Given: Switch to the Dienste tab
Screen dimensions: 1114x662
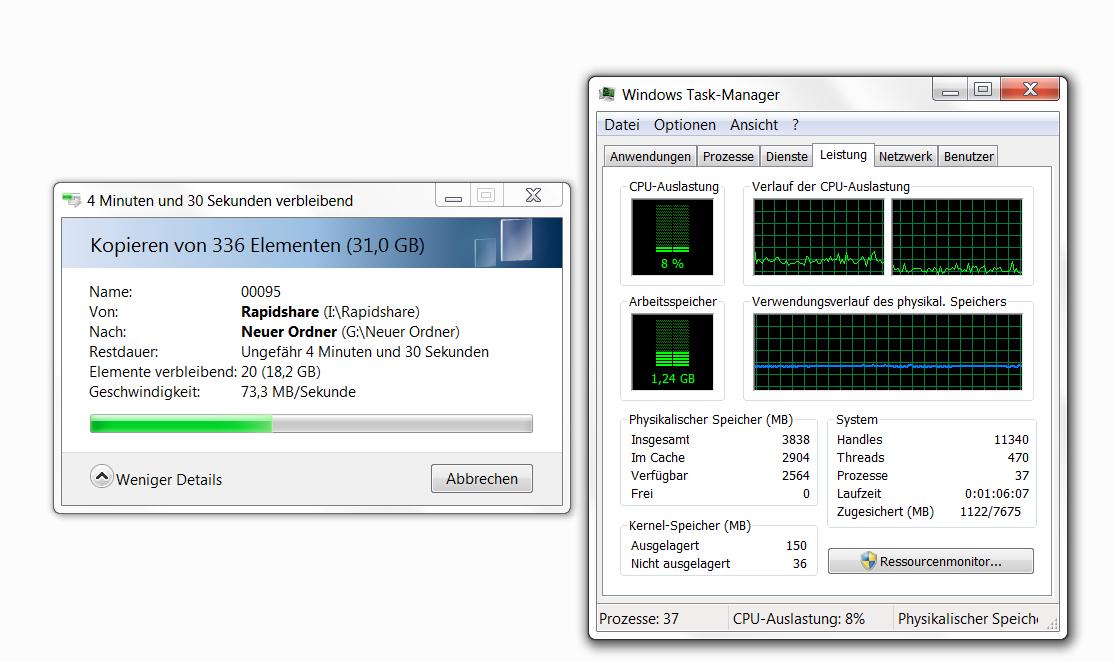Looking at the screenshot, I should pos(786,156).
